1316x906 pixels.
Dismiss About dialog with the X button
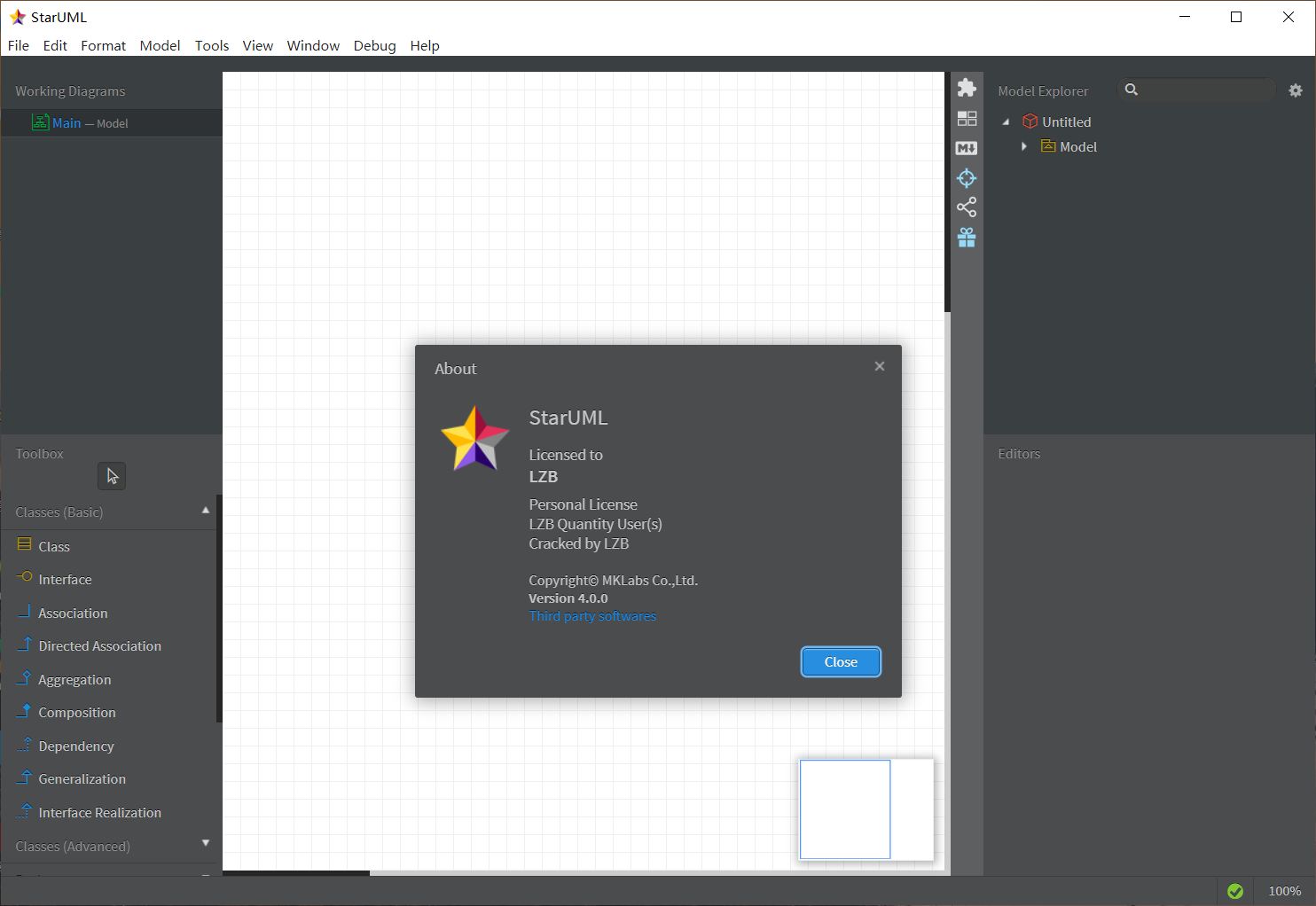pos(880,366)
